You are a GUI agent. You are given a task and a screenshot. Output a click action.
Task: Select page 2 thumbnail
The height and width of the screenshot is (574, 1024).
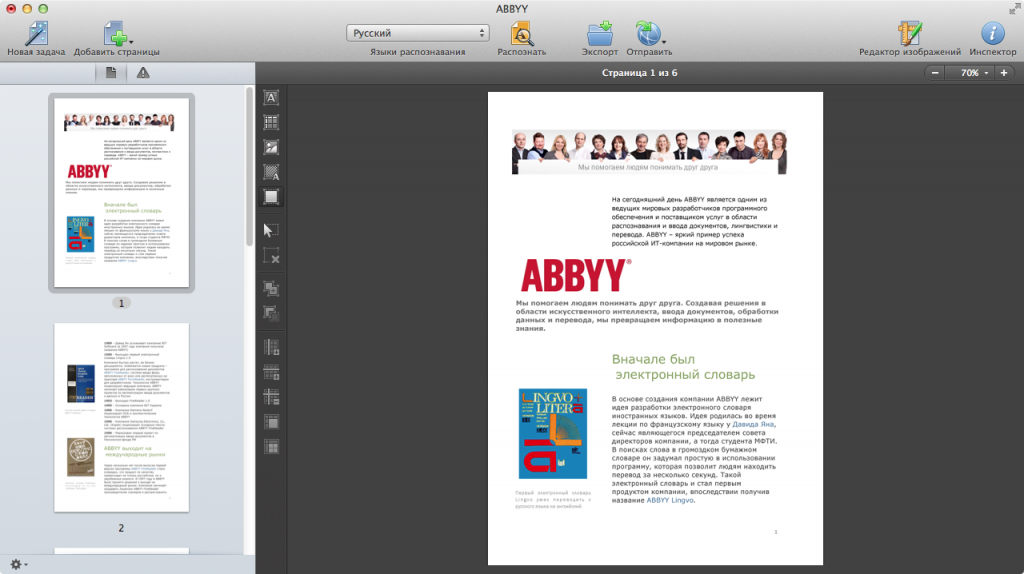point(121,417)
